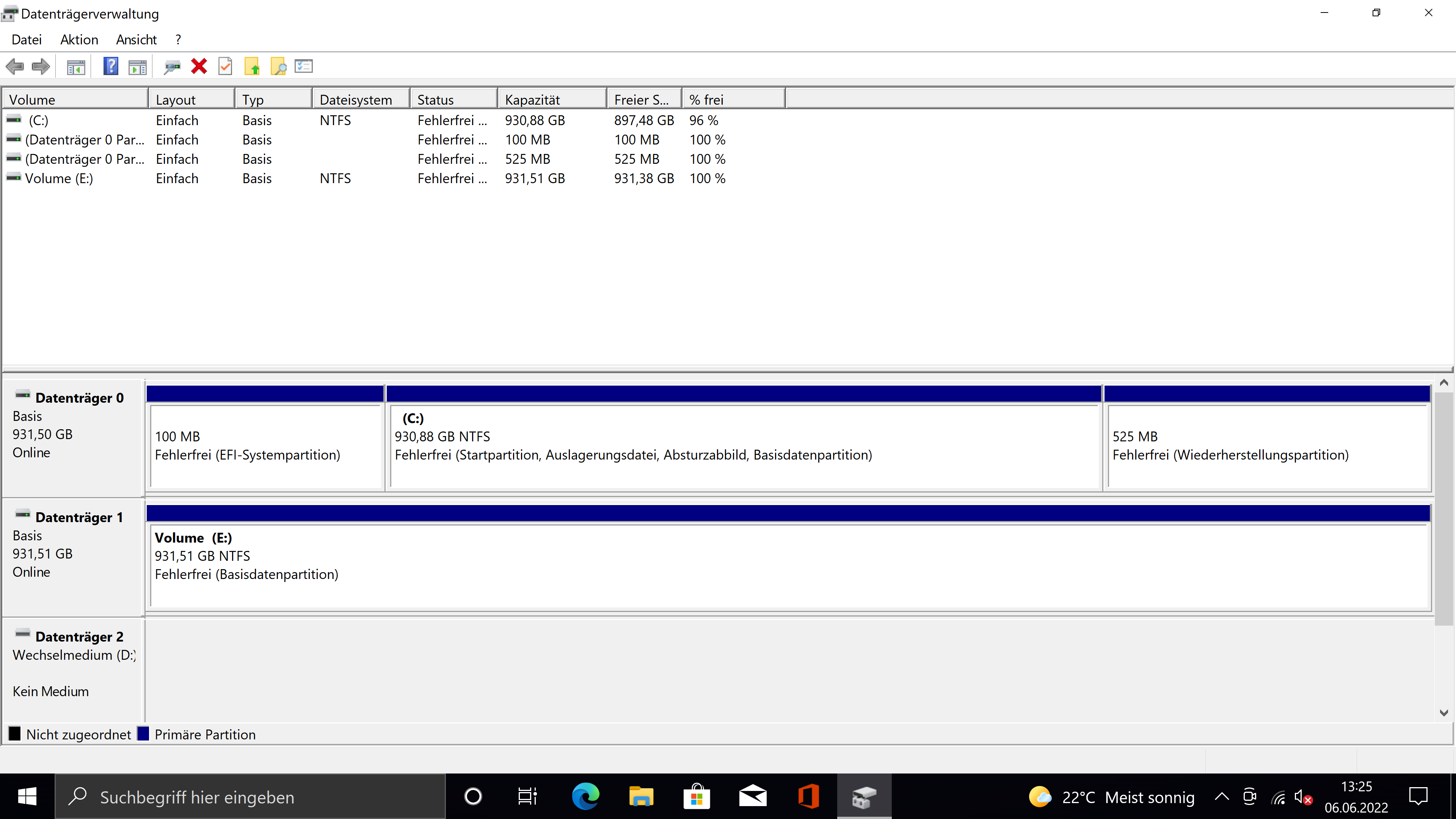Open the Ansicht menu

click(136, 39)
